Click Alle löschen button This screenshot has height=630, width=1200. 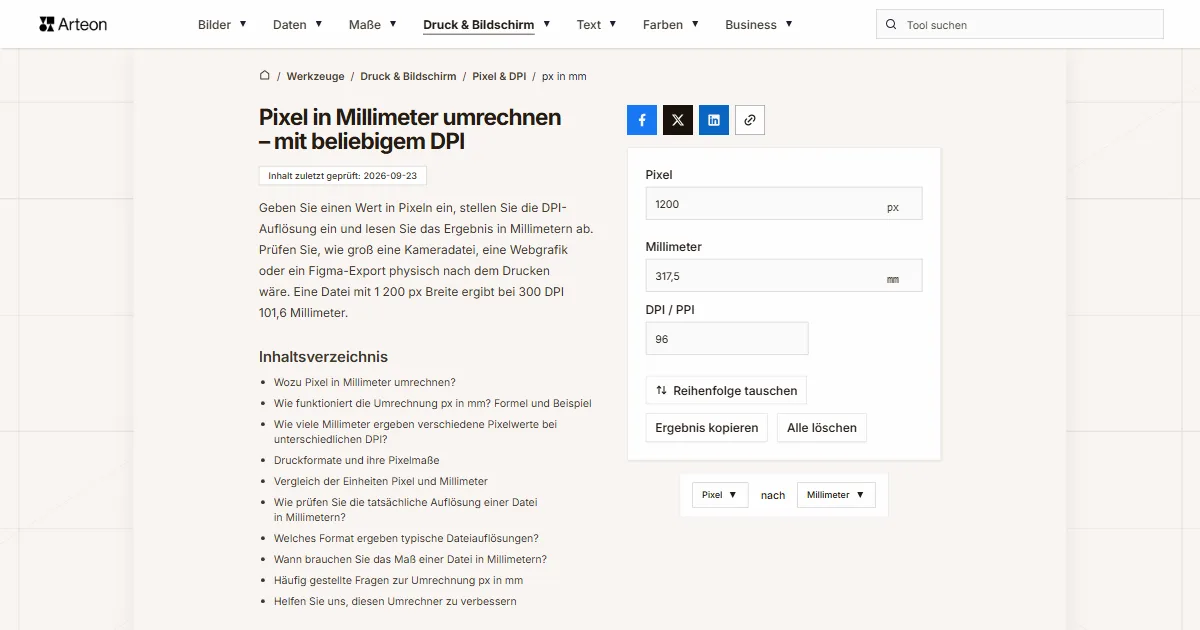pos(822,428)
